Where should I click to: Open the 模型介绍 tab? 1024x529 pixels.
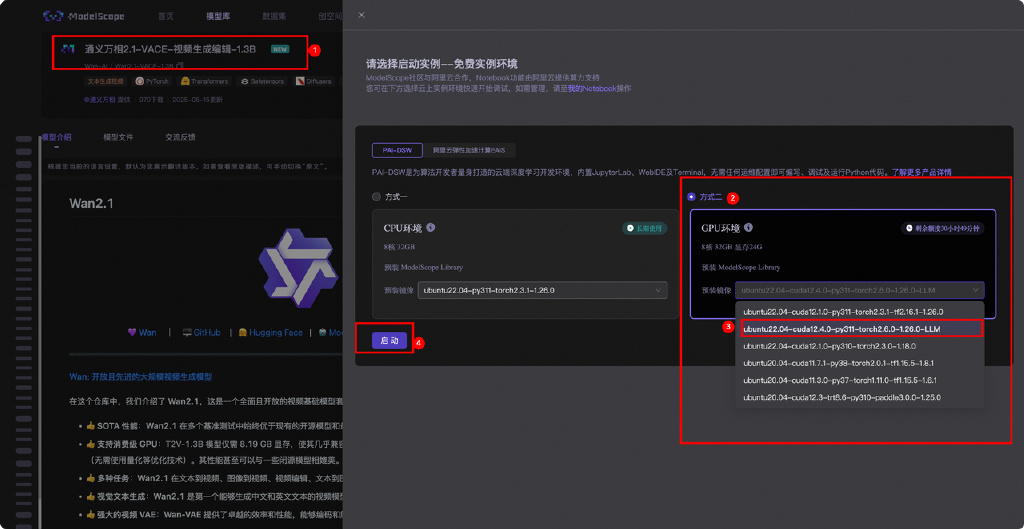(57, 137)
